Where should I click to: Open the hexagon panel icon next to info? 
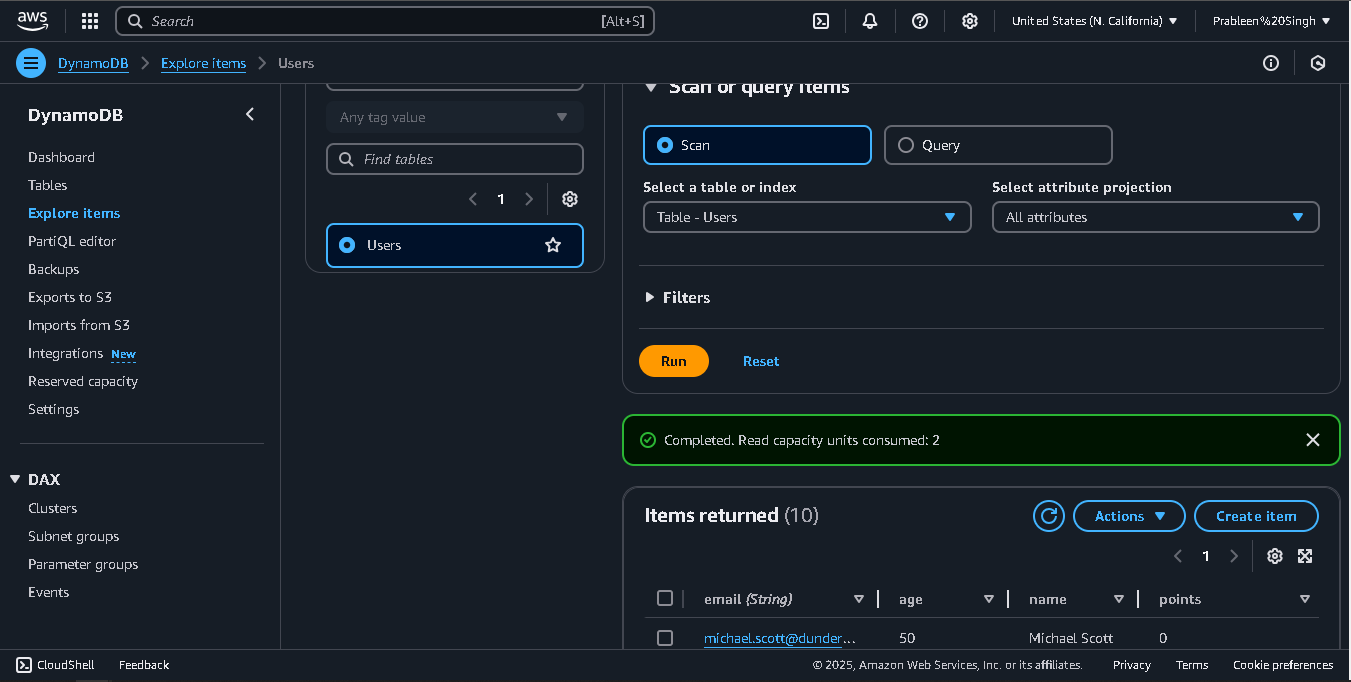coord(1318,63)
